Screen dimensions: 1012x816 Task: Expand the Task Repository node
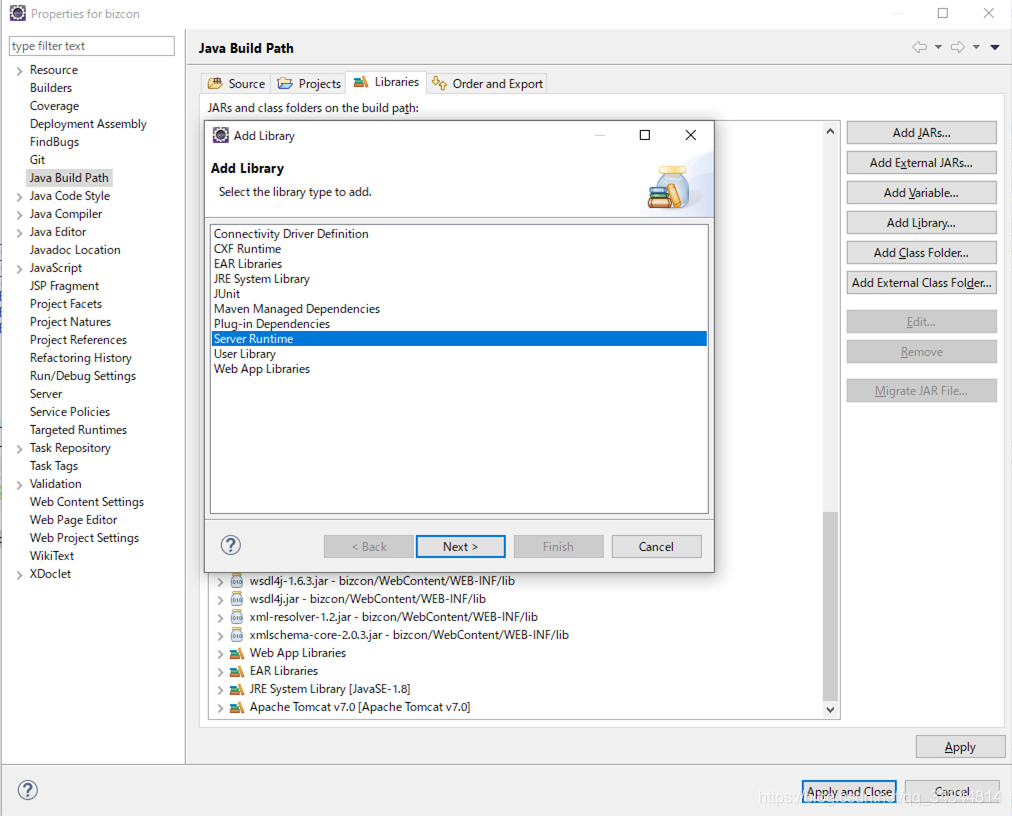(19, 449)
